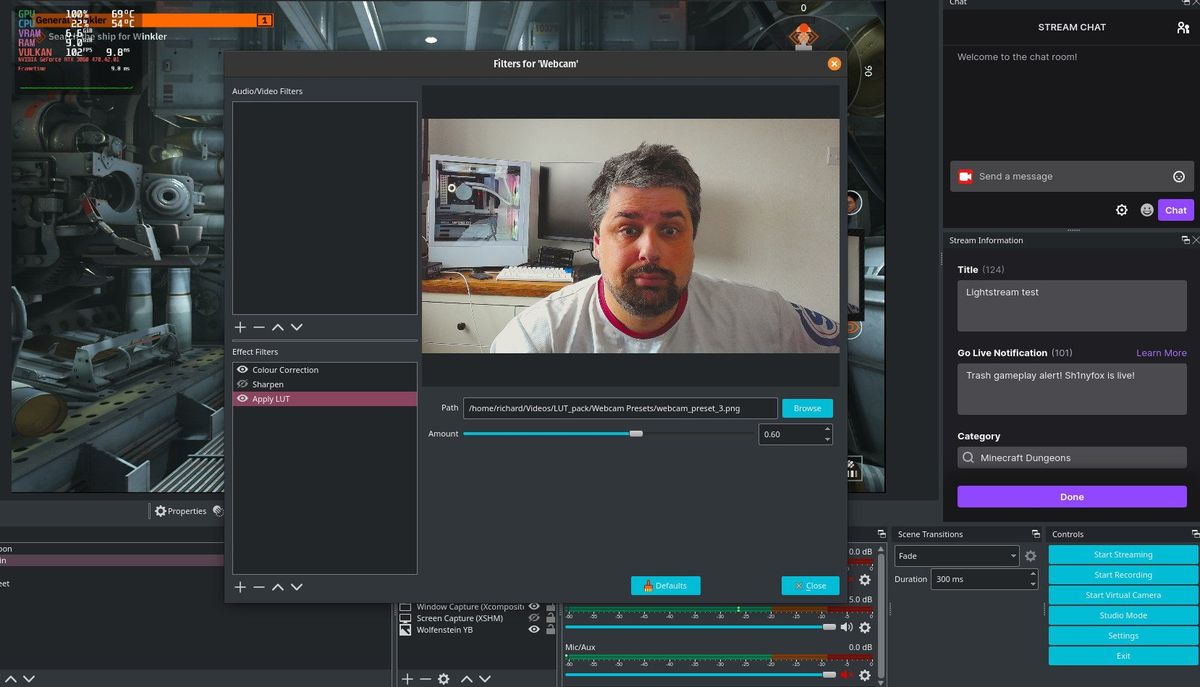The height and width of the screenshot is (687, 1200).
Task: Open chat settings with the gear icon
Action: 1121,210
